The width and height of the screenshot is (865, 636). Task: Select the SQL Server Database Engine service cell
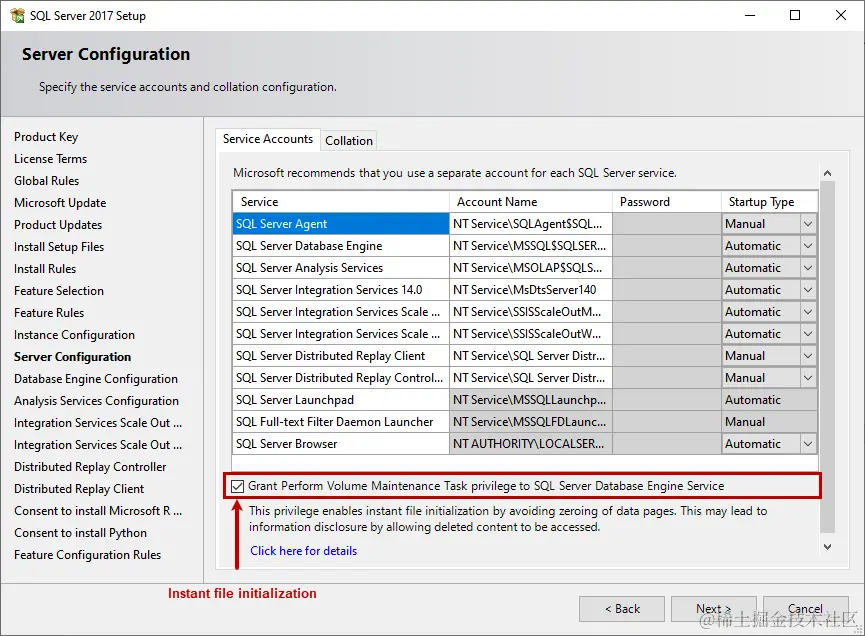click(x=340, y=246)
